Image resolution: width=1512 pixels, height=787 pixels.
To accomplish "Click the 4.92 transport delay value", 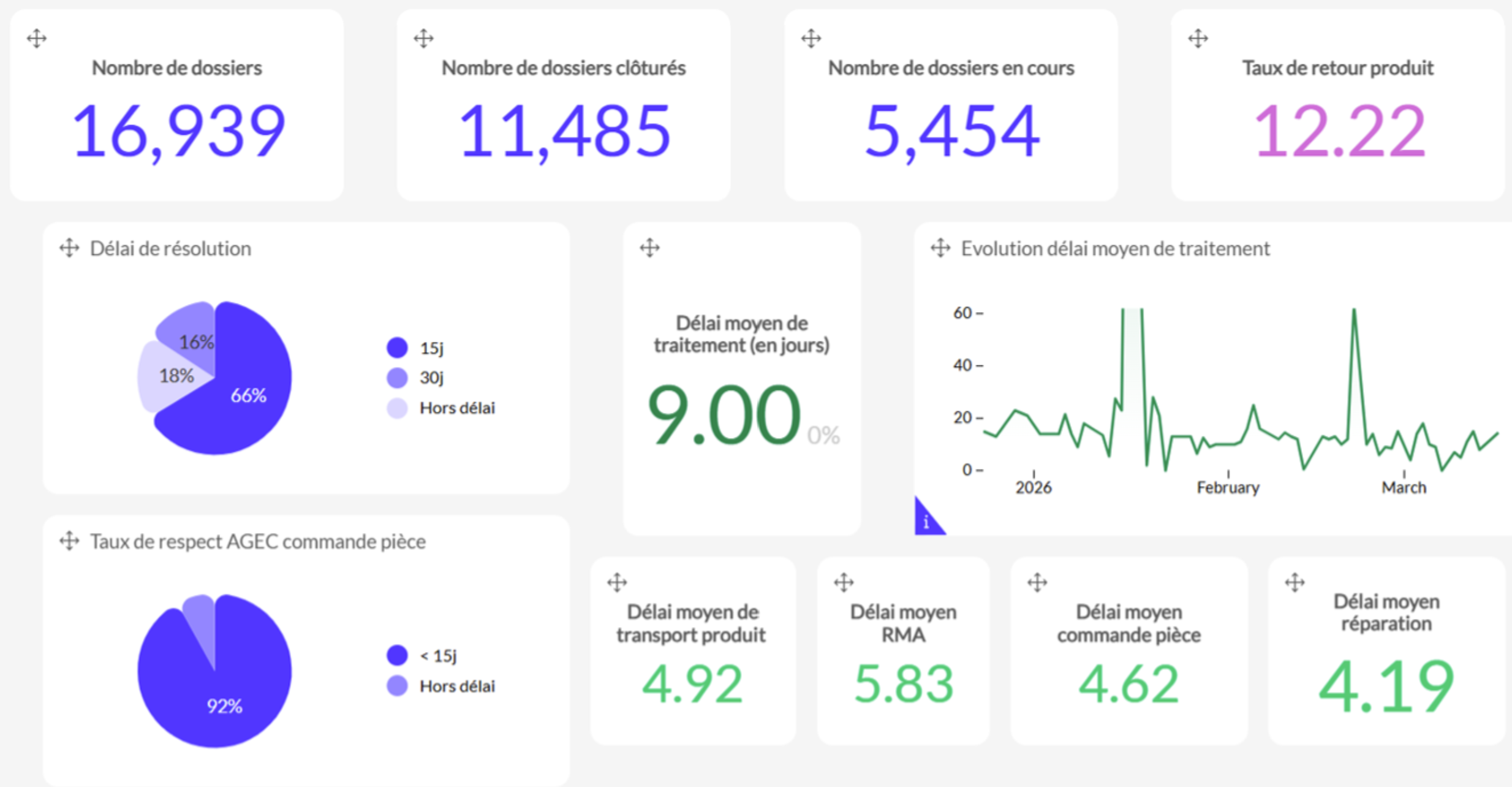I will pos(692,684).
